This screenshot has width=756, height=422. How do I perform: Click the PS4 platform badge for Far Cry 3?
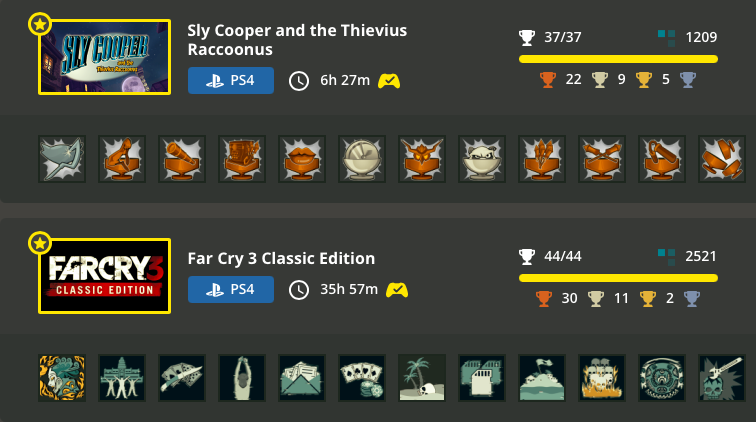[231, 289]
